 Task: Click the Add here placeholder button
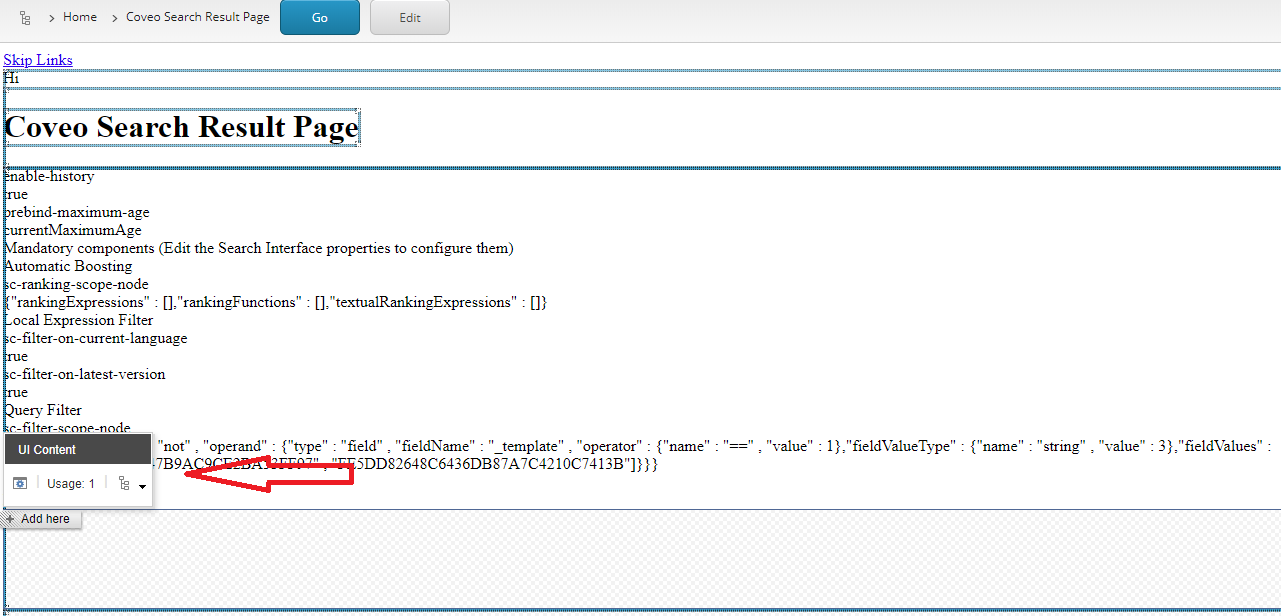[40, 519]
